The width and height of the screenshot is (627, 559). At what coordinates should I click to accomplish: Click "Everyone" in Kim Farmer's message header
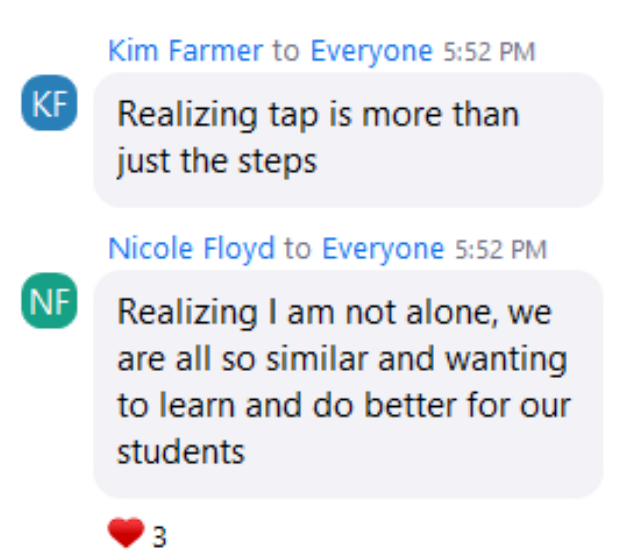pyautogui.click(x=371, y=51)
